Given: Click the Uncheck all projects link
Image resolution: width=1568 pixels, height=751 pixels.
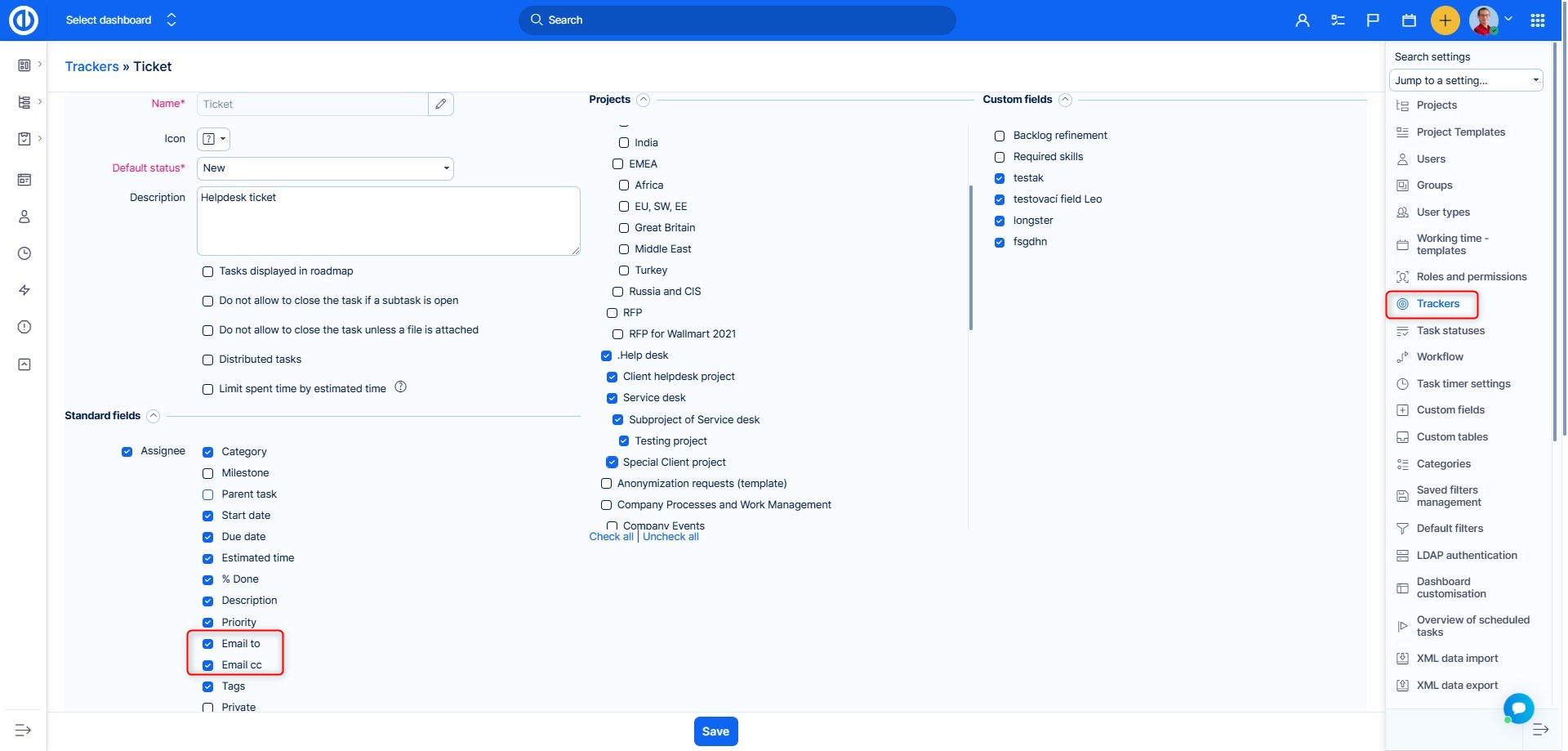Looking at the screenshot, I should pos(670,537).
